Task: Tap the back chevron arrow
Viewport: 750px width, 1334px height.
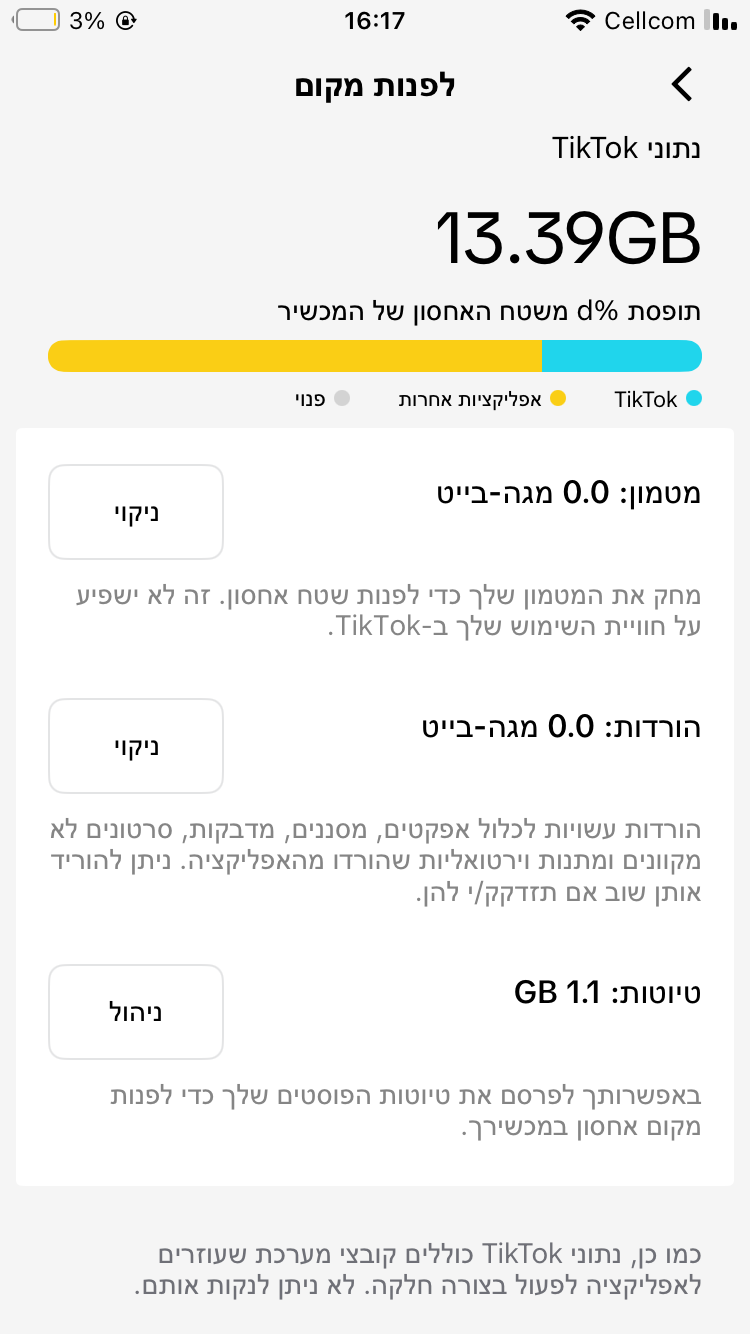Action: click(x=682, y=85)
